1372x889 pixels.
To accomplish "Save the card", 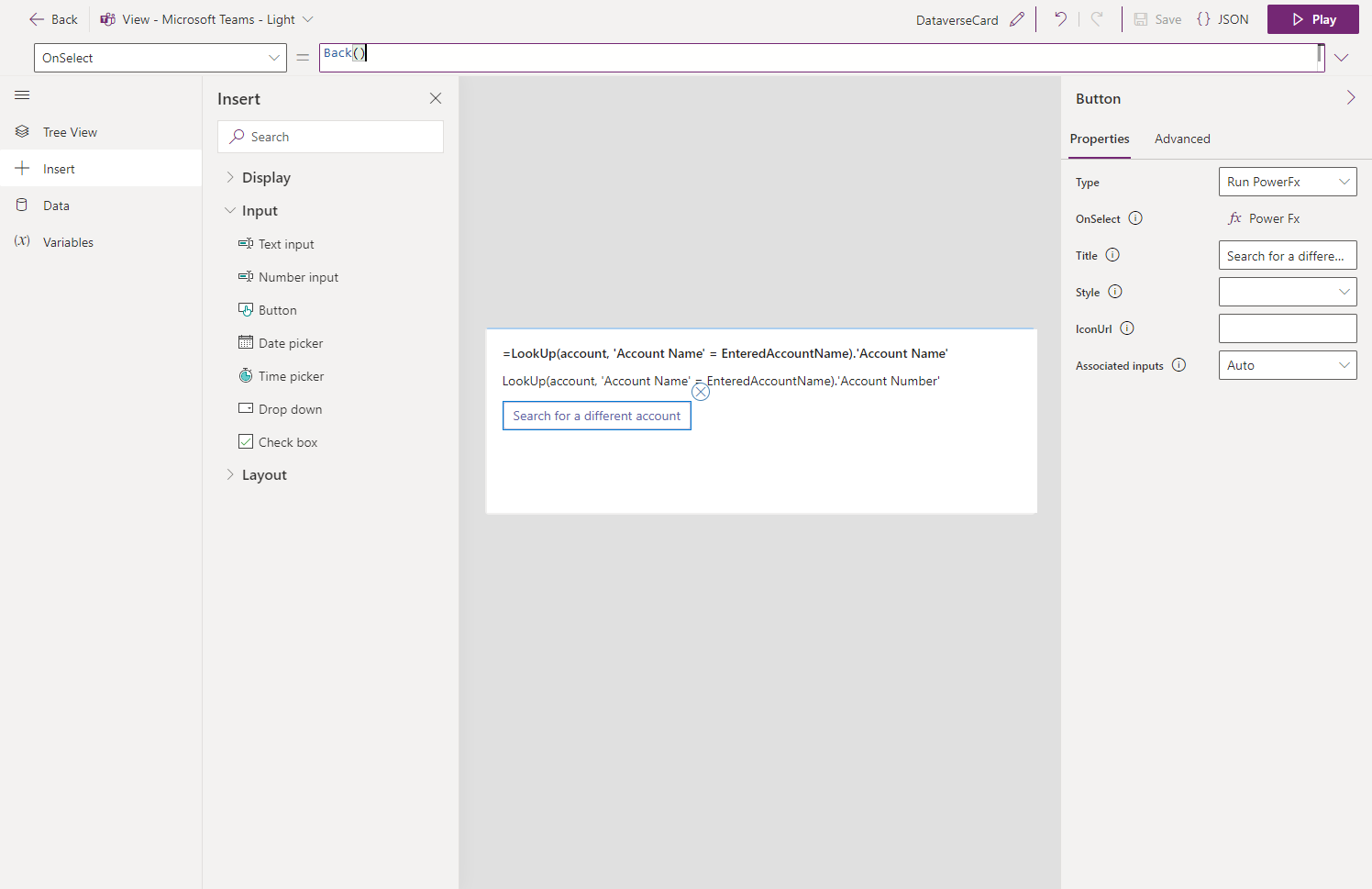I will [x=1157, y=19].
